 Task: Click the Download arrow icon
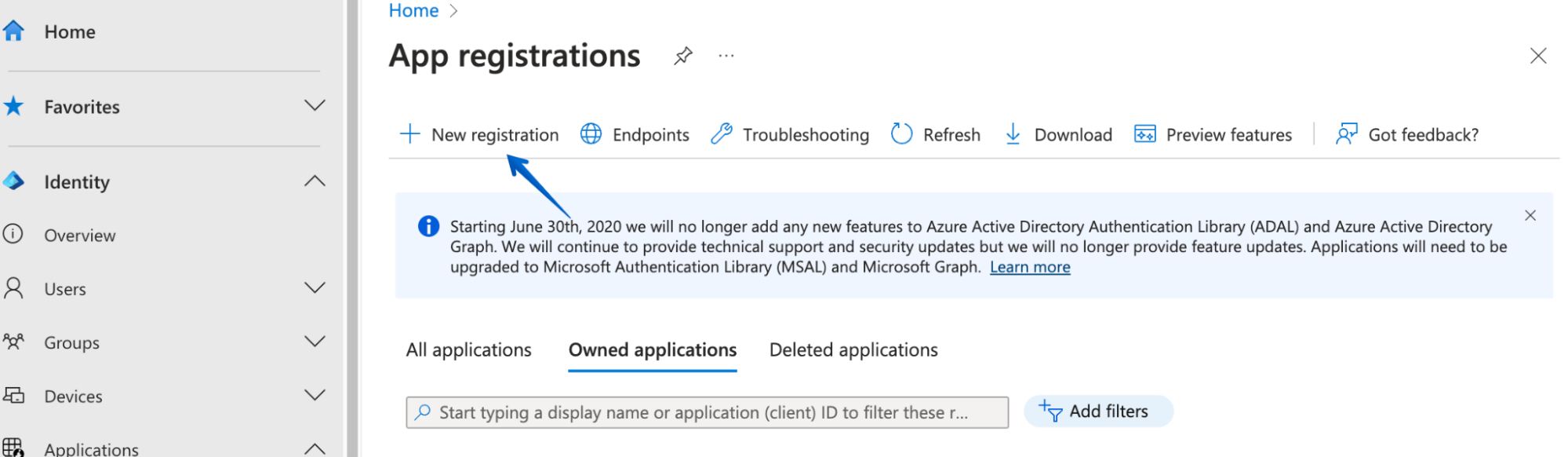[1013, 134]
